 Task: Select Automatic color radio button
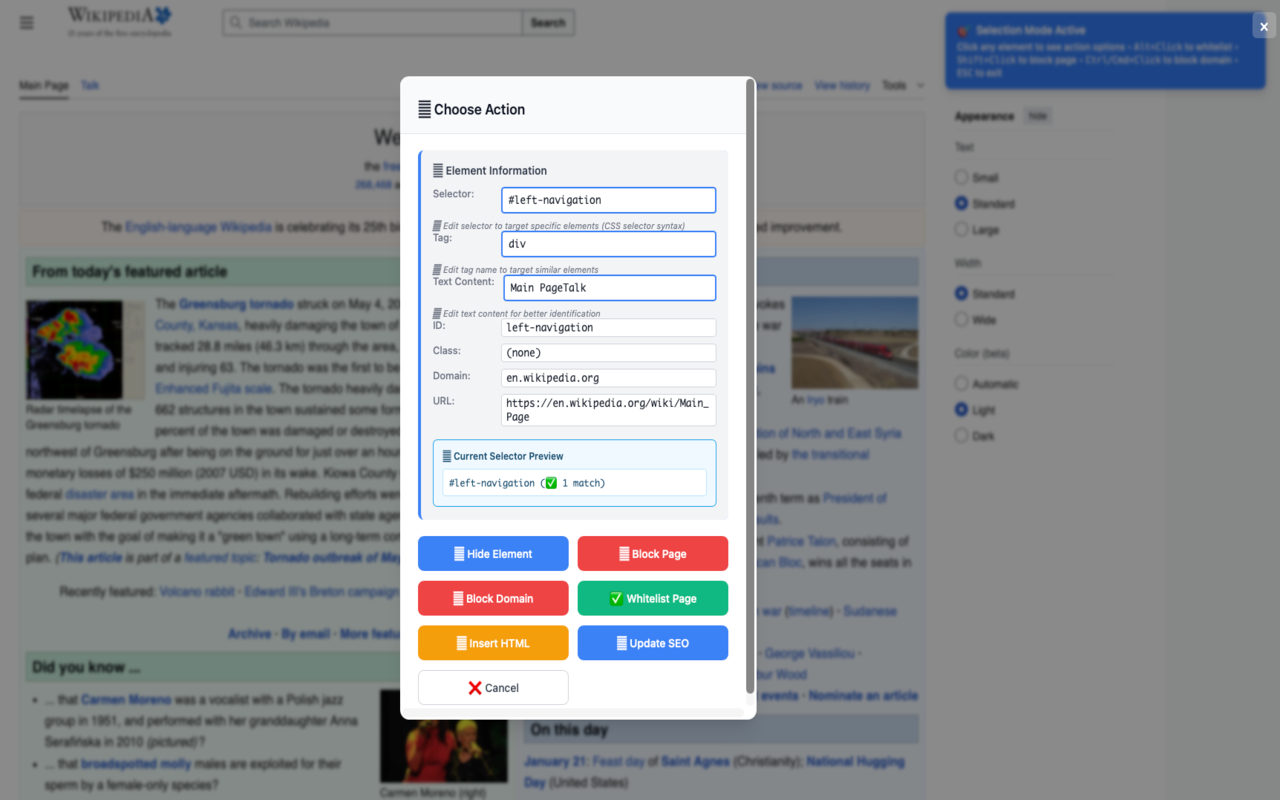coord(961,384)
